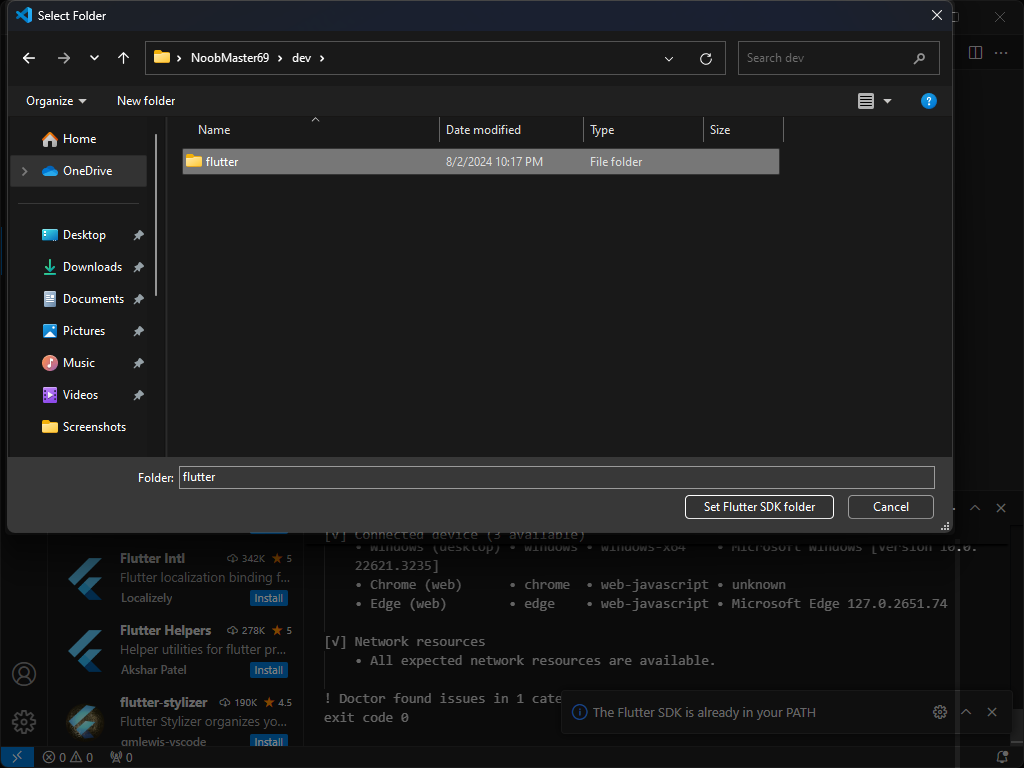This screenshot has width=1024, height=768.
Task: Open Flutter Helpers extension entry
Action: [178, 650]
